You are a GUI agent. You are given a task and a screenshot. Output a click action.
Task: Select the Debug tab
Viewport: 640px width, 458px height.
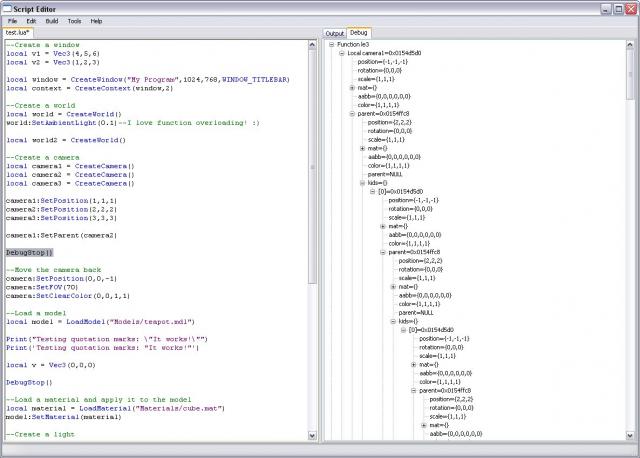(358, 33)
